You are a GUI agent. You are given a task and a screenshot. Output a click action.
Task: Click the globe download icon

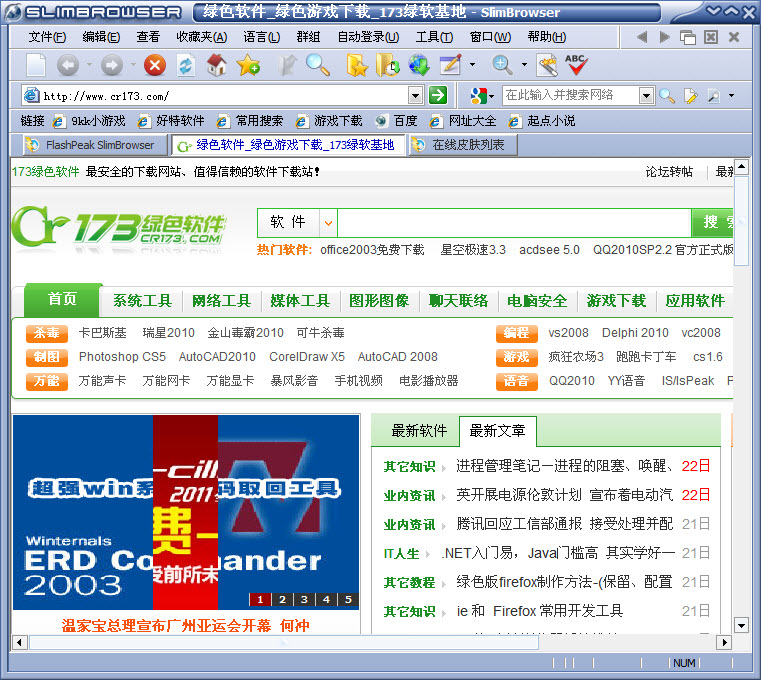(419, 65)
